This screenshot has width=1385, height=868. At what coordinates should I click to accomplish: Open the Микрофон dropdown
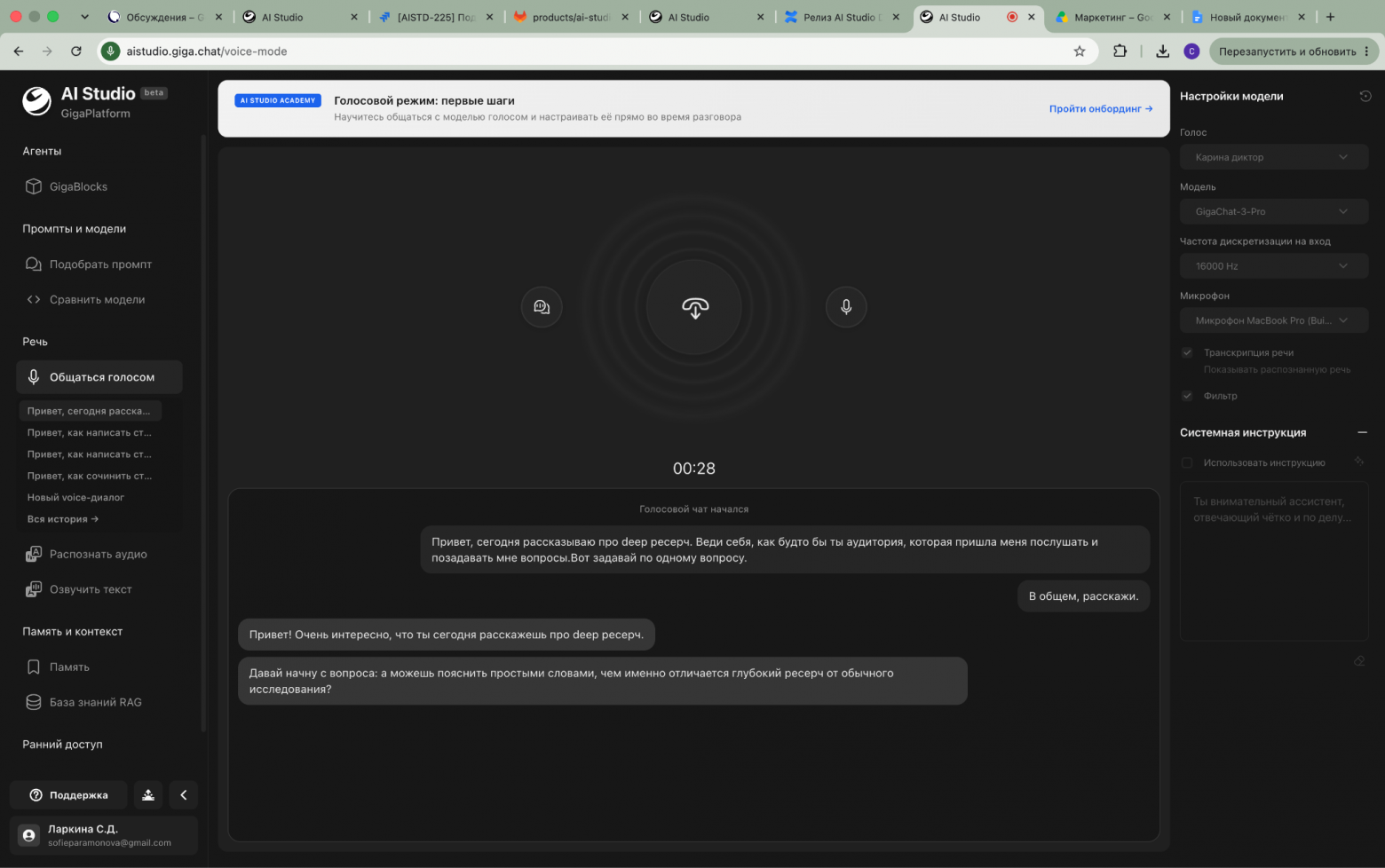point(1274,320)
